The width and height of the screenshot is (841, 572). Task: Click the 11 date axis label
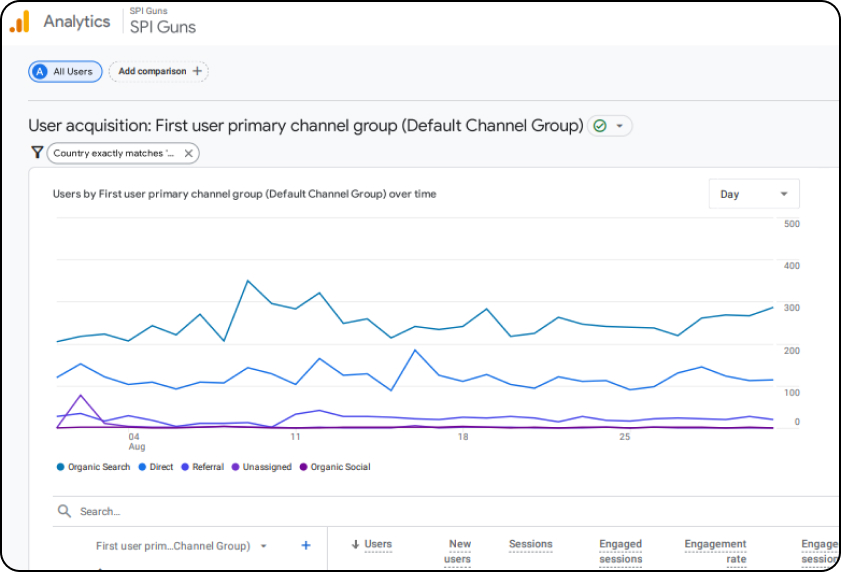(x=296, y=437)
